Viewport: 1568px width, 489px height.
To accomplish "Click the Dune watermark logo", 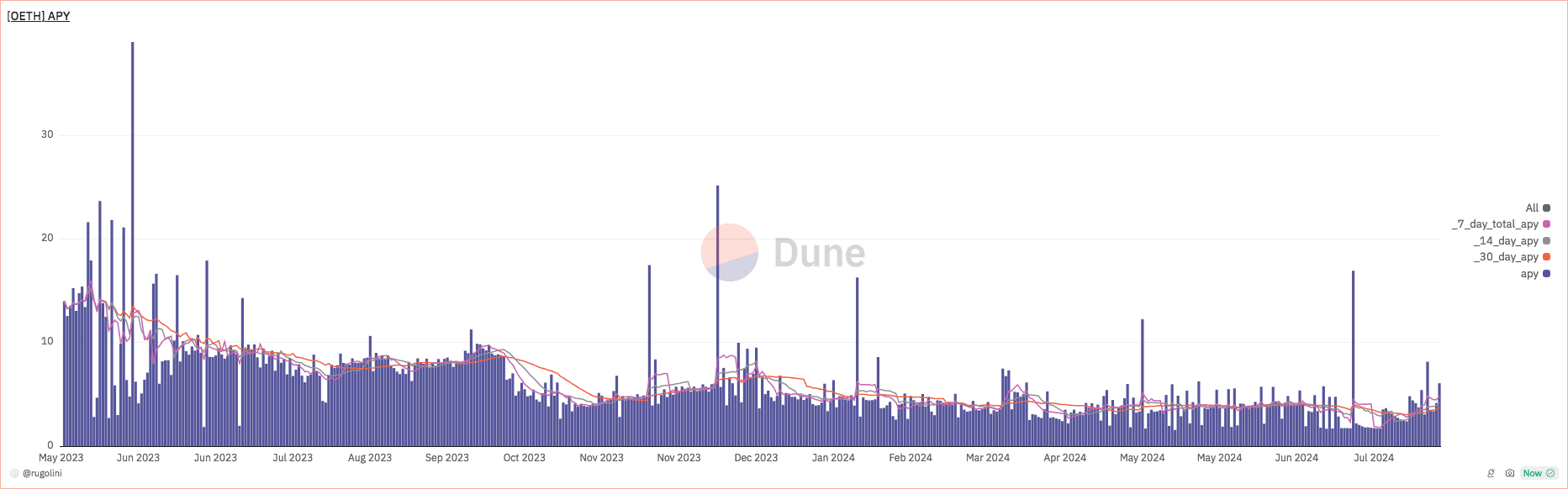I will pyautogui.click(x=783, y=252).
